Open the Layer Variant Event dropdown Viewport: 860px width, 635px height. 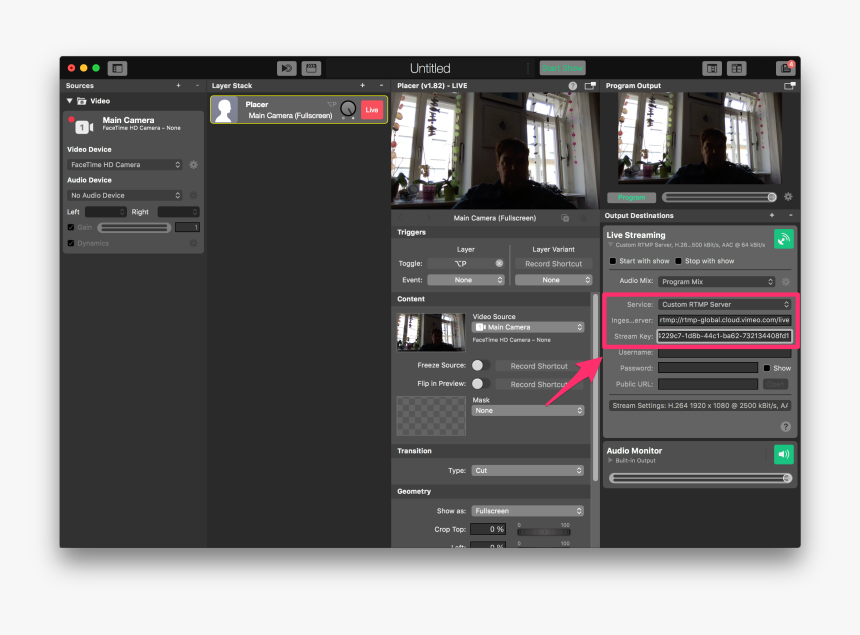(553, 280)
